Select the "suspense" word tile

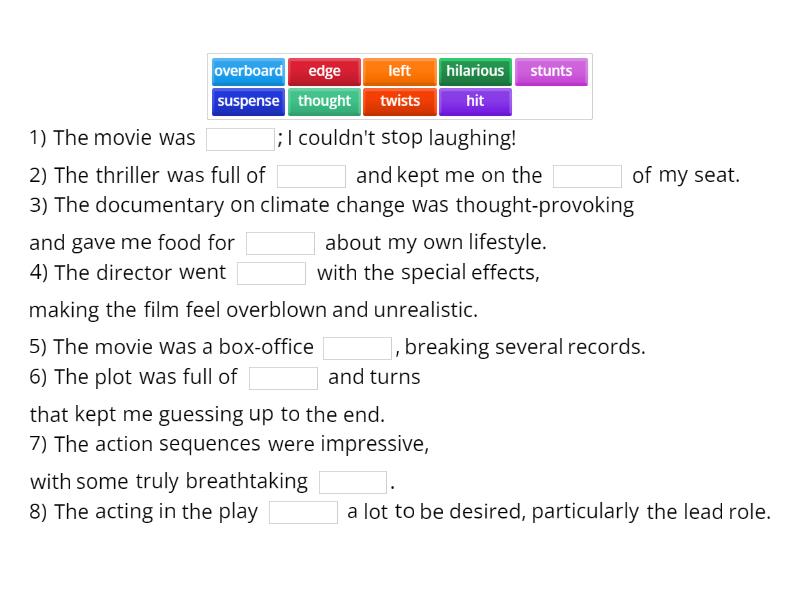(x=248, y=101)
